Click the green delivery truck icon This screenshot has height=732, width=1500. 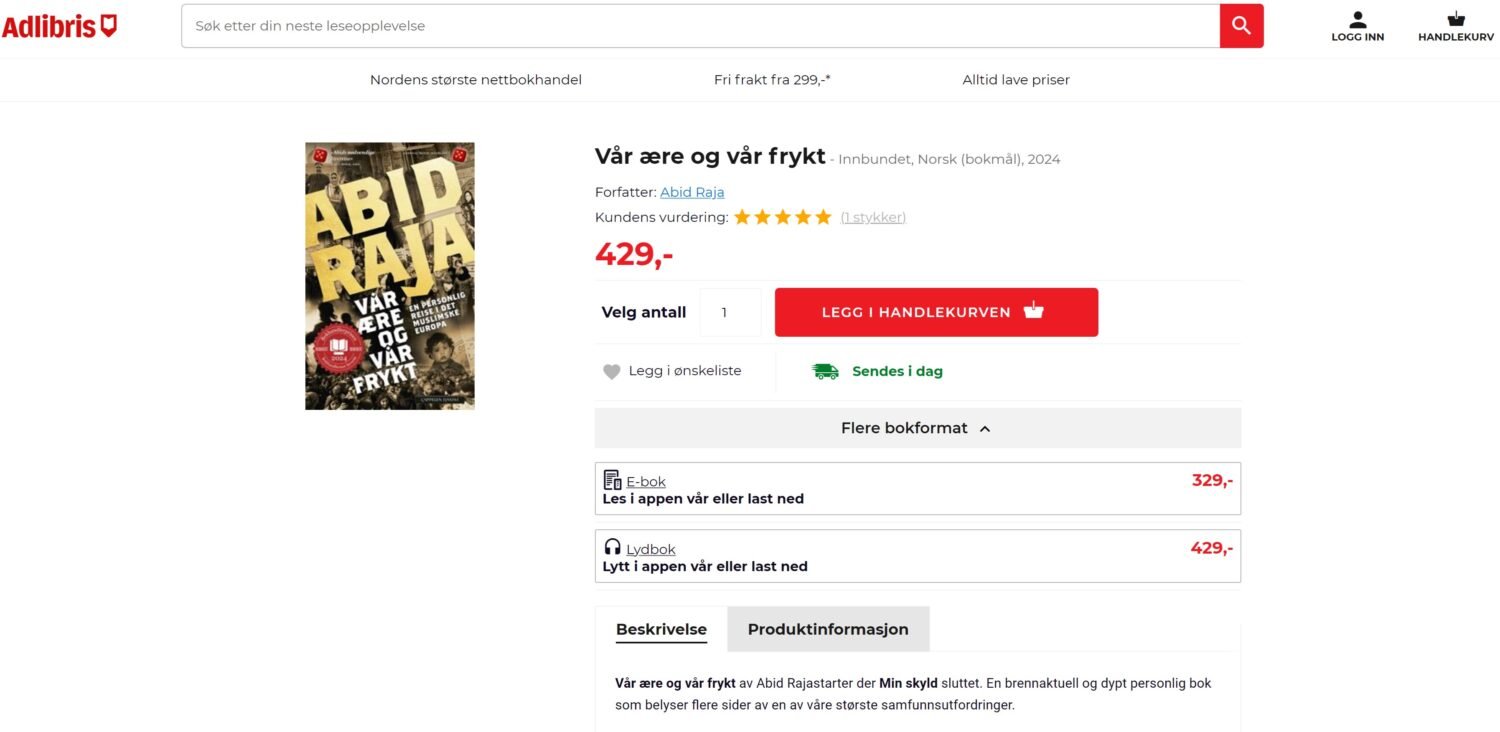[x=825, y=371]
